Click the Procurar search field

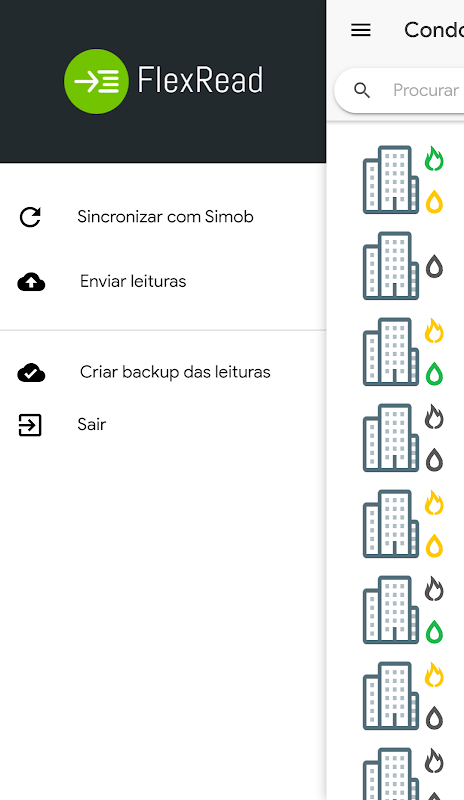(x=399, y=90)
